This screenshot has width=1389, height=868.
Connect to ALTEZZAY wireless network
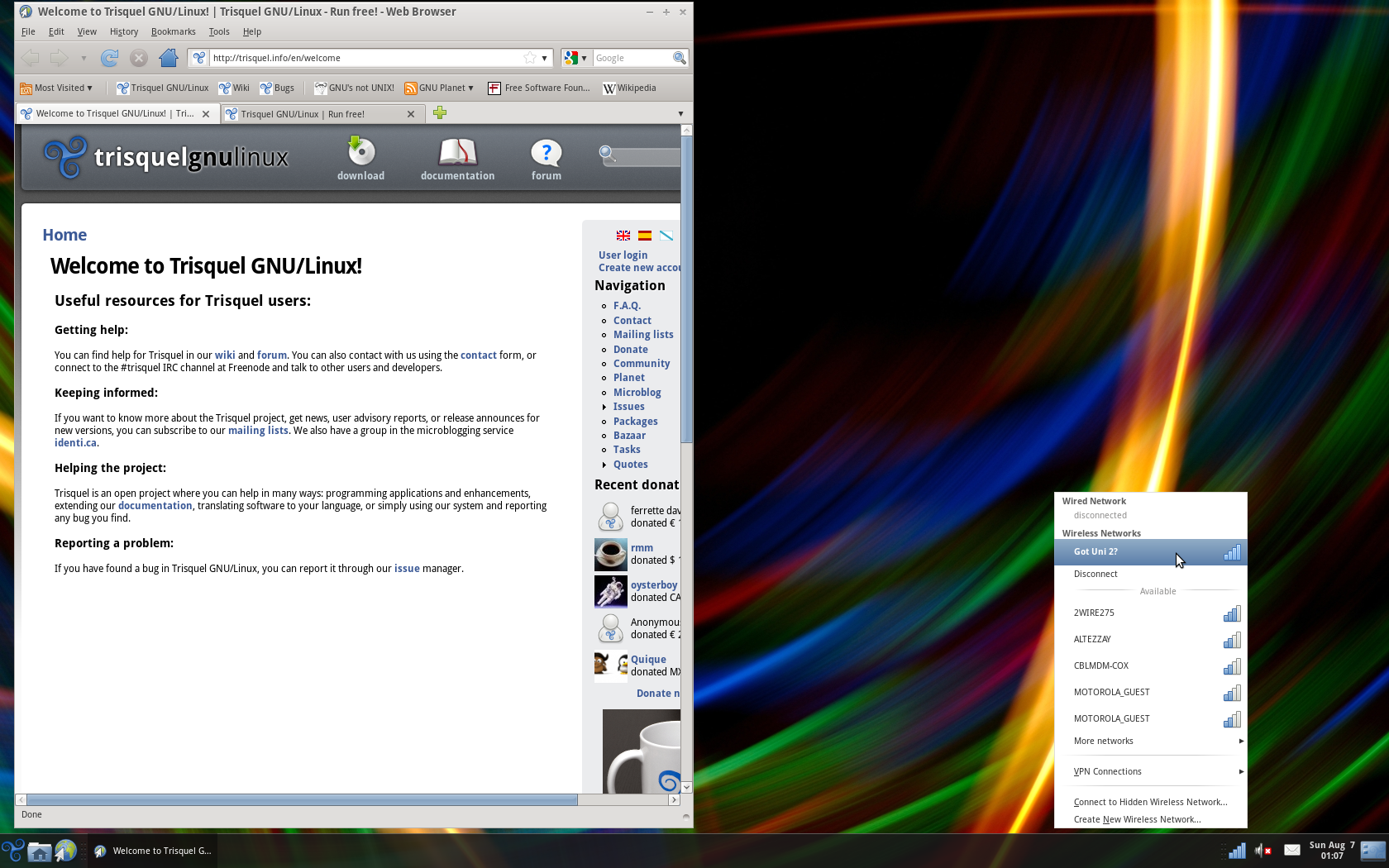[1150, 639]
